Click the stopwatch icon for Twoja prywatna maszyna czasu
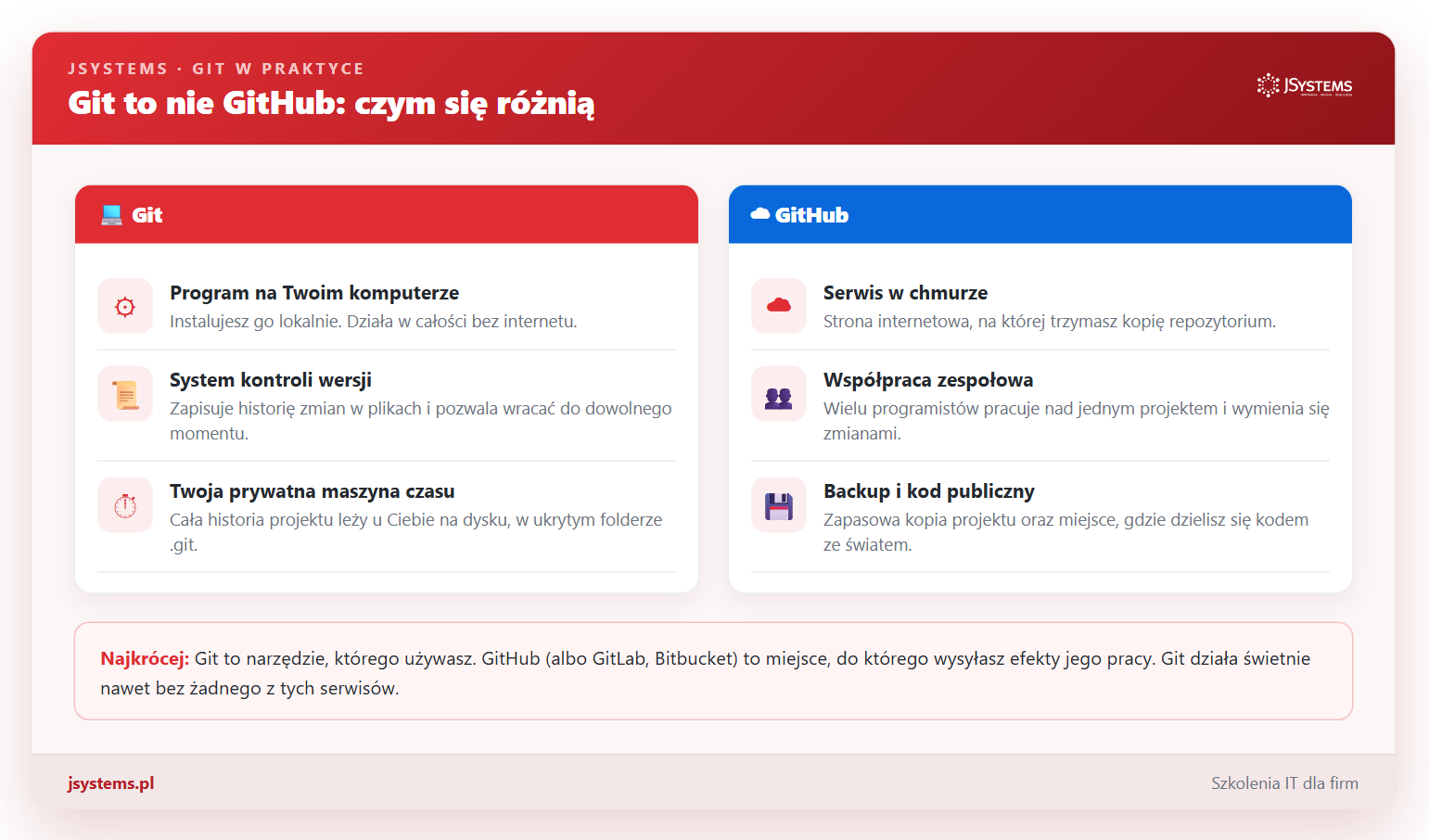Screen dimensions: 1429x840 125,505
